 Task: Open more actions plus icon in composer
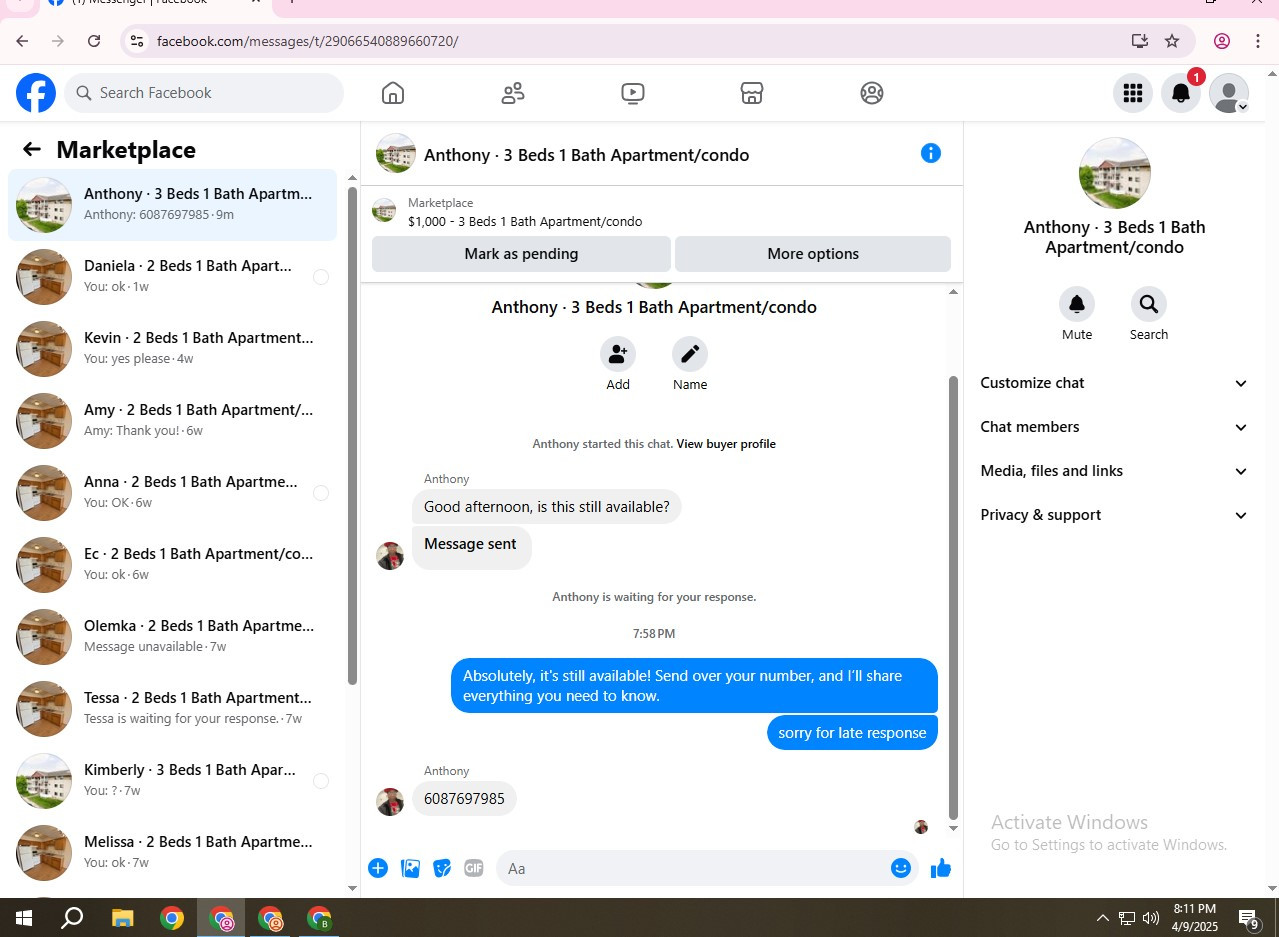(x=378, y=868)
